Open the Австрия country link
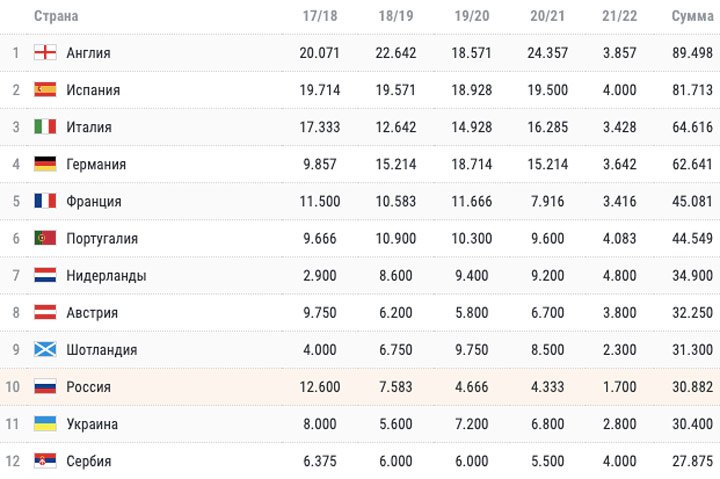 pyautogui.click(x=92, y=313)
